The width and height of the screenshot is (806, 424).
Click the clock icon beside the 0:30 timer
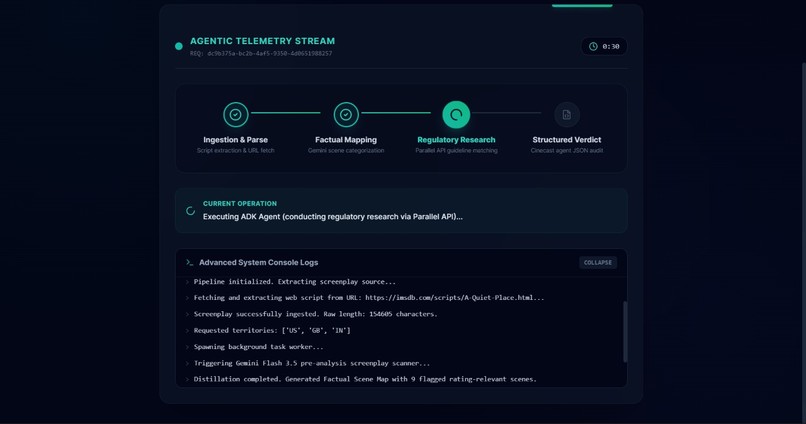click(x=593, y=46)
